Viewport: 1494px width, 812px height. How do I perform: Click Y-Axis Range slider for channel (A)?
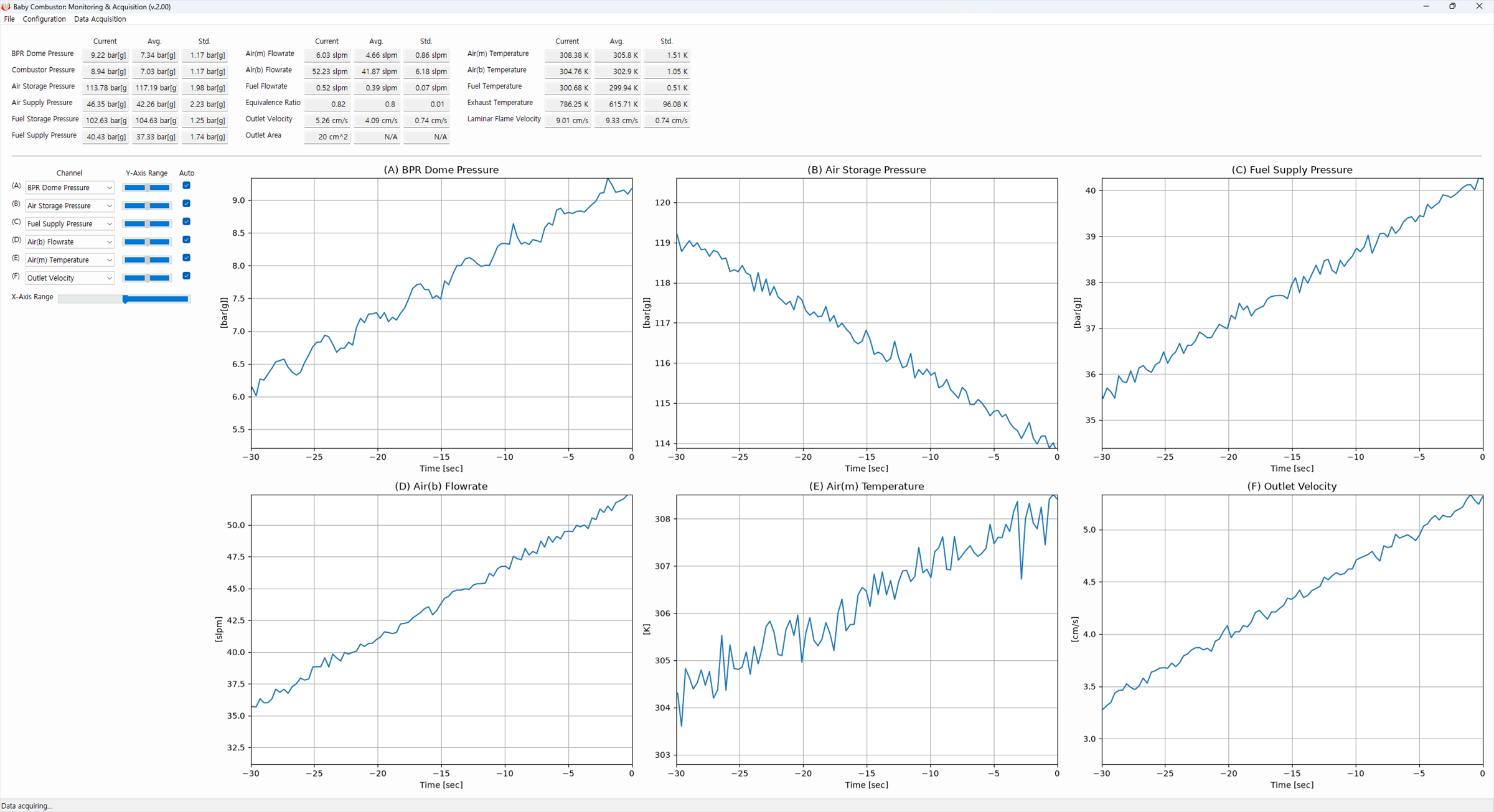point(147,187)
